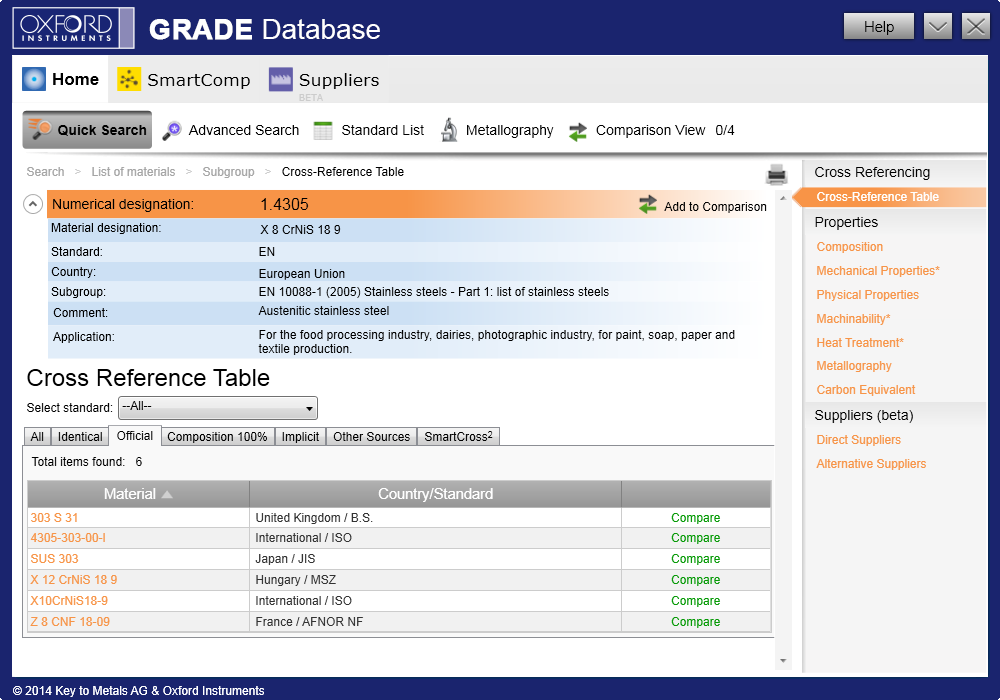Select the Other Sources filter tab

[371, 437]
